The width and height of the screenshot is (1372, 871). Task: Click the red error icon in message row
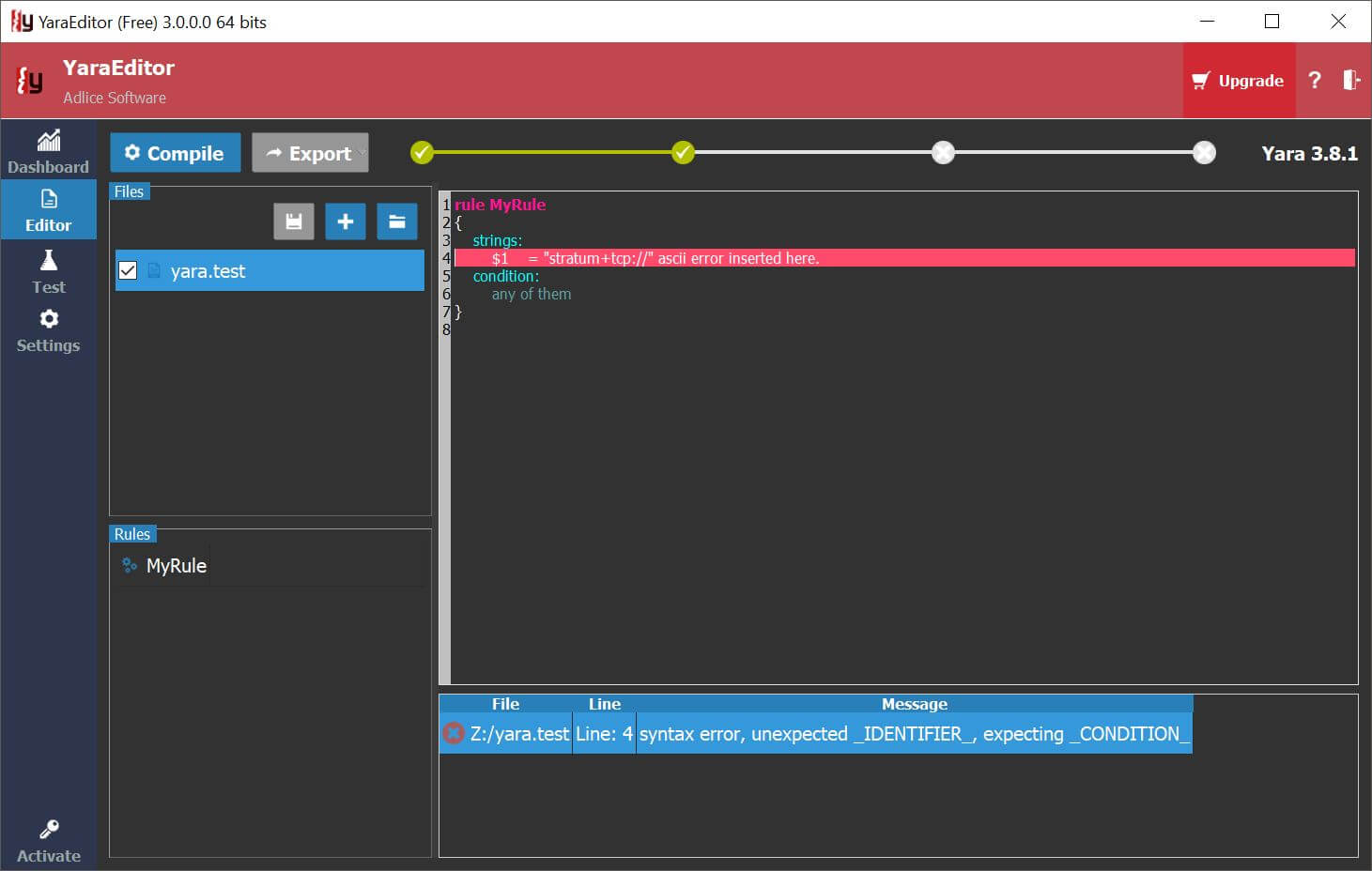(454, 733)
